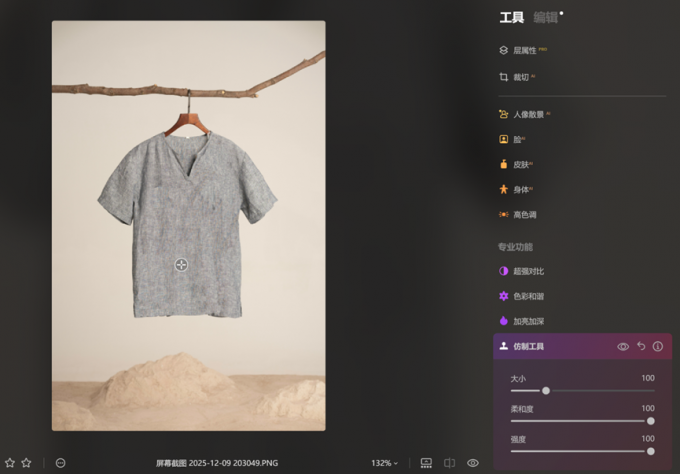
Task: Click the 高色调 high key tool
Action: point(524,215)
